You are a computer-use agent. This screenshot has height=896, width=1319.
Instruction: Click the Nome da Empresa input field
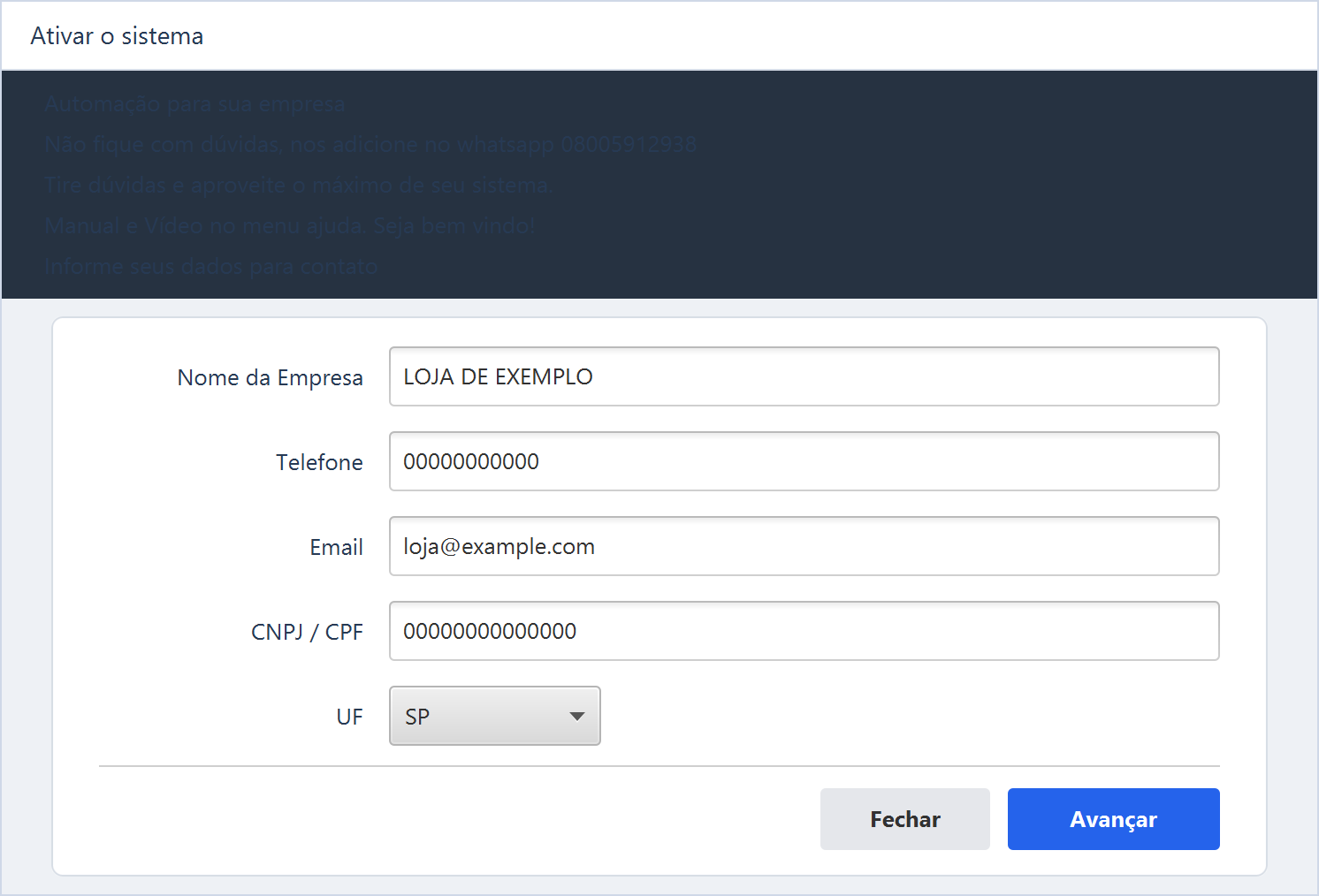click(804, 376)
